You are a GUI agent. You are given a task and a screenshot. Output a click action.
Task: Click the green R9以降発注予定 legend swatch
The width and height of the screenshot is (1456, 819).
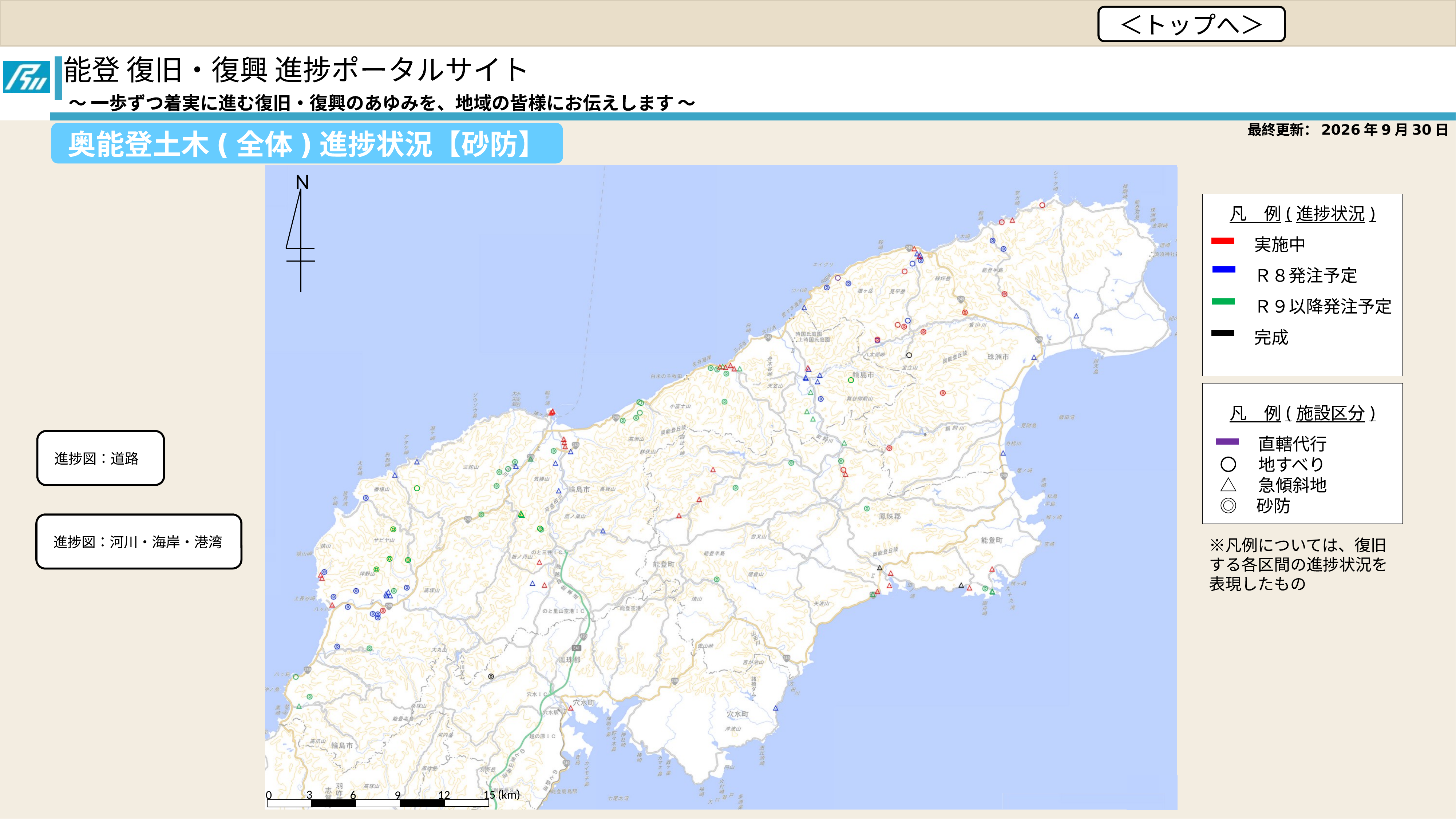1224,302
